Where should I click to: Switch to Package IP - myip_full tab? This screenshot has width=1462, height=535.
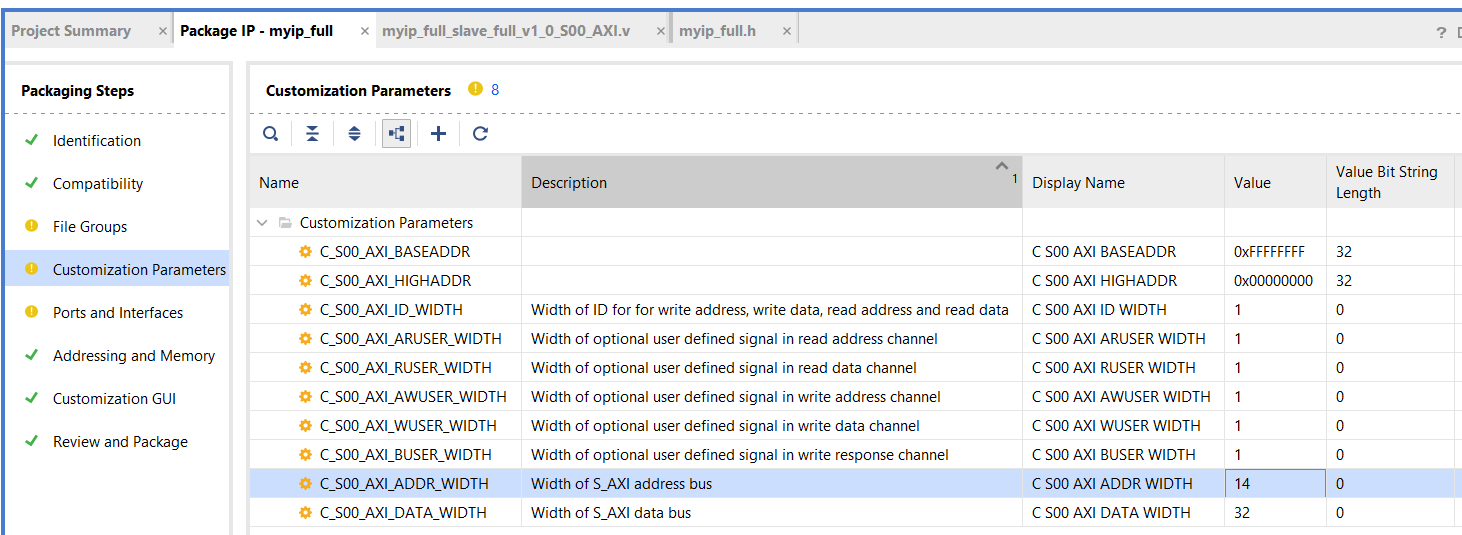256,31
